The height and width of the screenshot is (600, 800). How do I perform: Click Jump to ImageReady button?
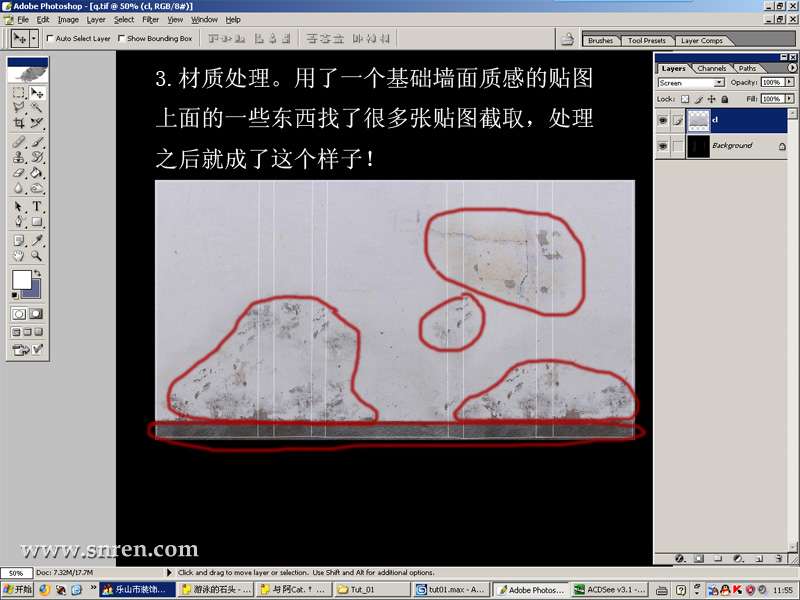tap(28, 350)
